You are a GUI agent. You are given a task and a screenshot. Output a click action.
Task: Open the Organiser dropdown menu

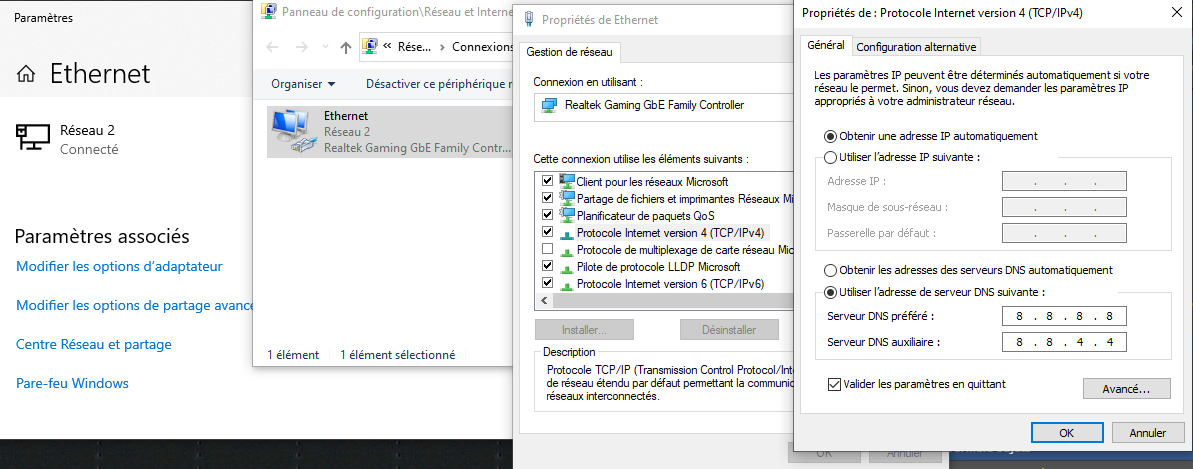[303, 84]
